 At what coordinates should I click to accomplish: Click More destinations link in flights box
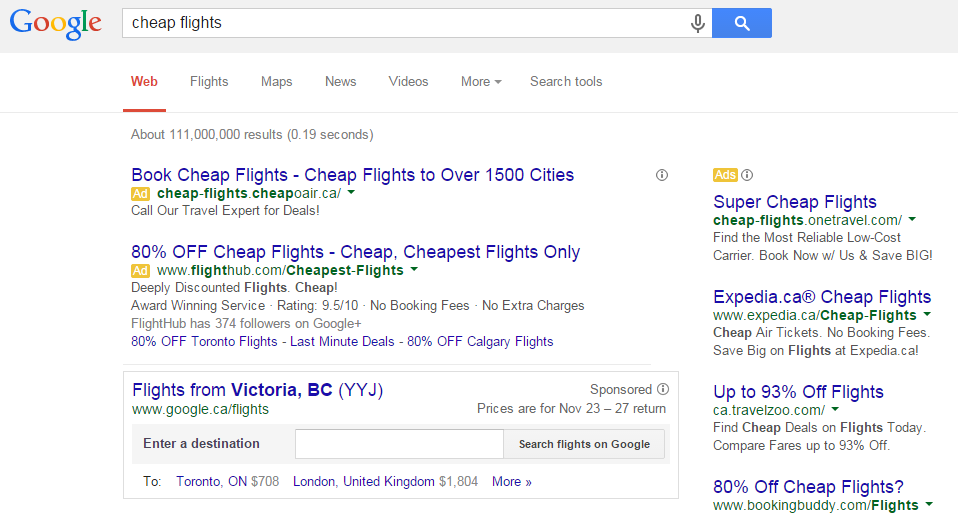click(511, 482)
